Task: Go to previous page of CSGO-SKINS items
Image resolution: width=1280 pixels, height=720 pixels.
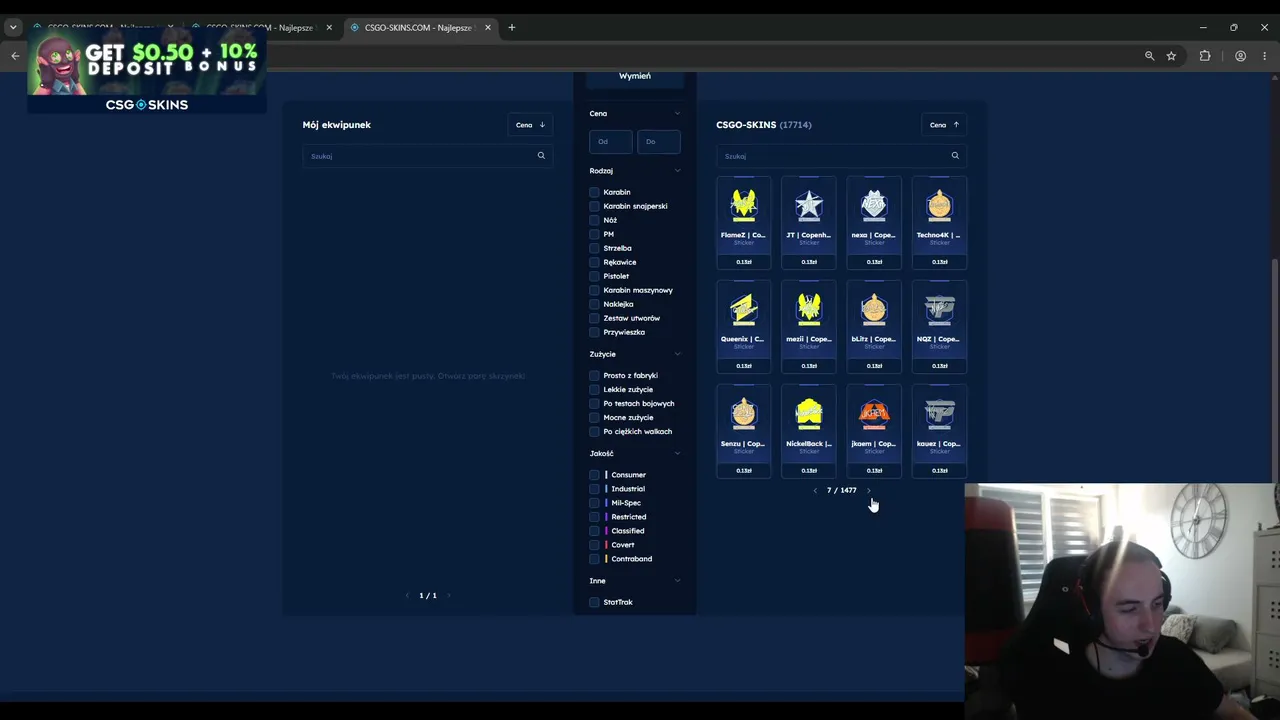Action: (x=815, y=491)
